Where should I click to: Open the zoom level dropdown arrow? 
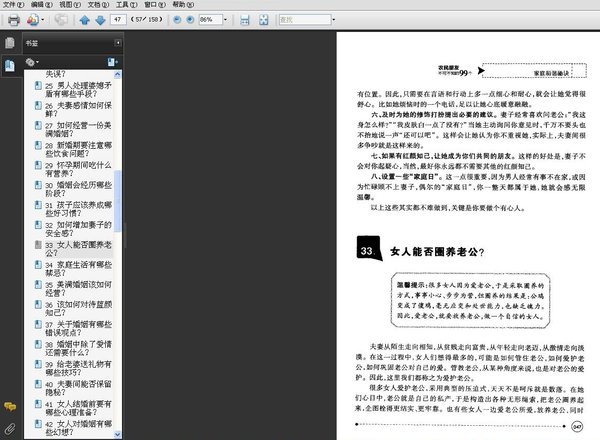point(225,20)
